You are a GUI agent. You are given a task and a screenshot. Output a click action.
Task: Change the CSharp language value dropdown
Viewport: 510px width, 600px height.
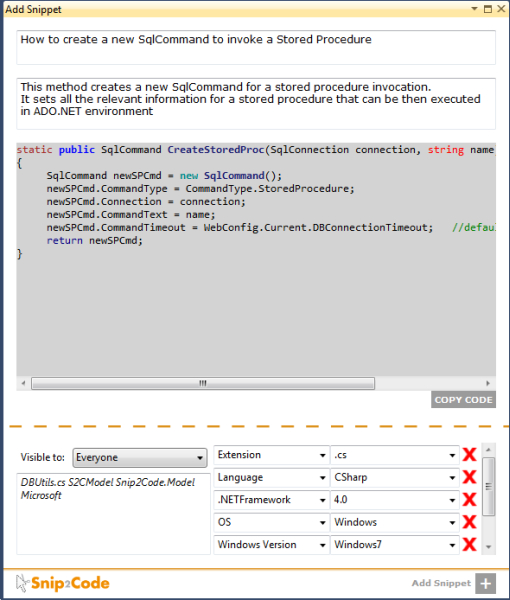(x=395, y=478)
